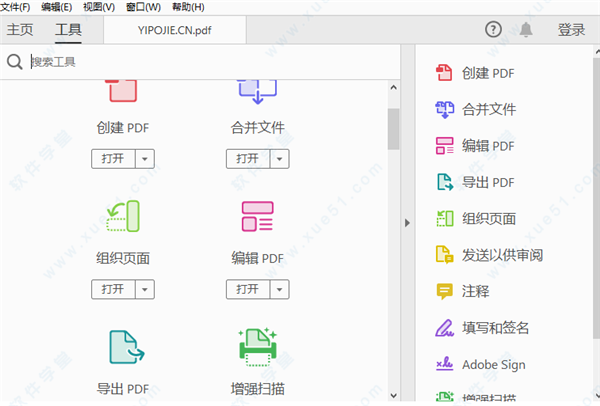Click 打开 button under 编辑 PDF
This screenshot has height=406, width=600.
pos(248,289)
